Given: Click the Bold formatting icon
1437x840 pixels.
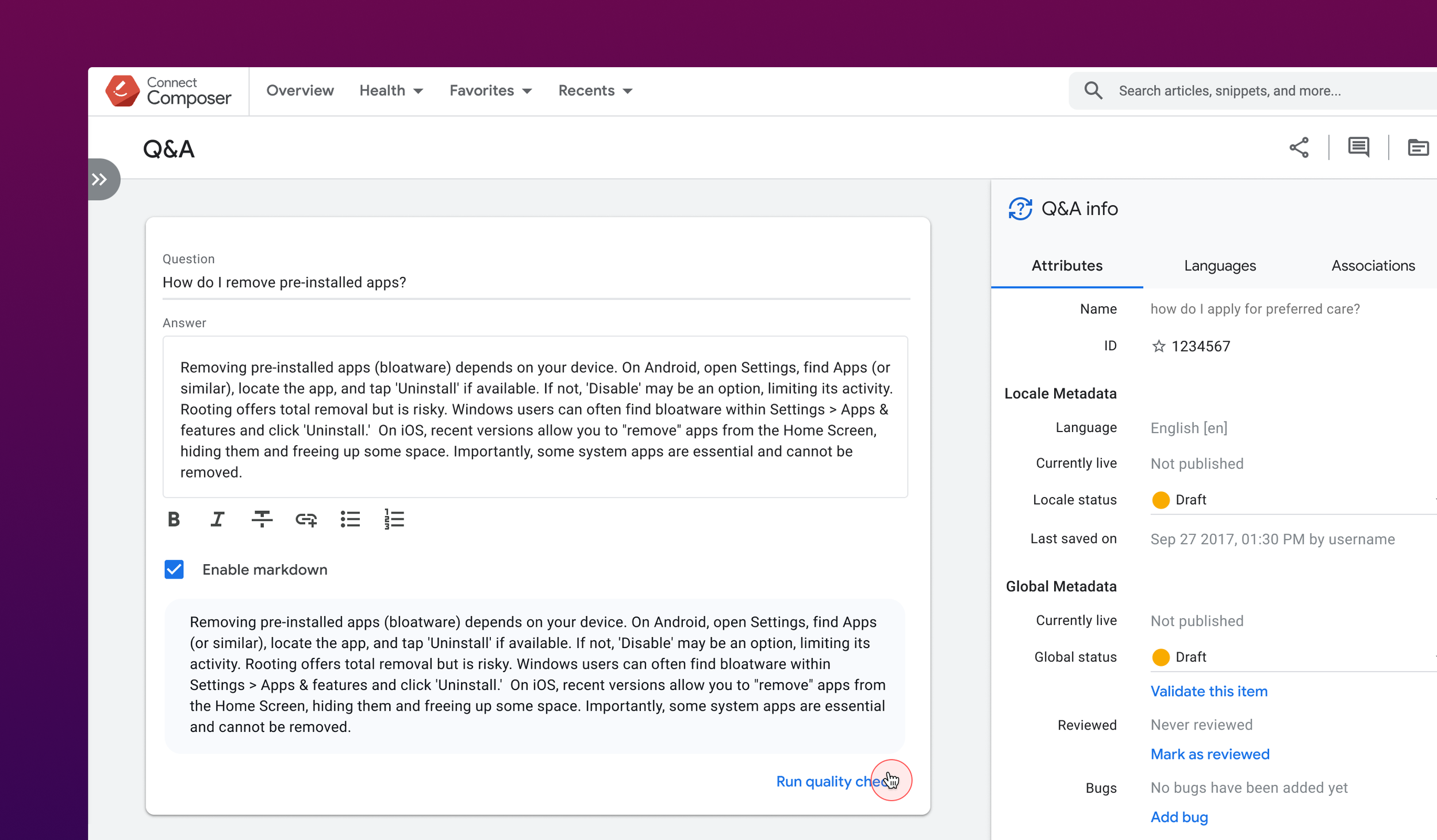Looking at the screenshot, I should [174, 519].
